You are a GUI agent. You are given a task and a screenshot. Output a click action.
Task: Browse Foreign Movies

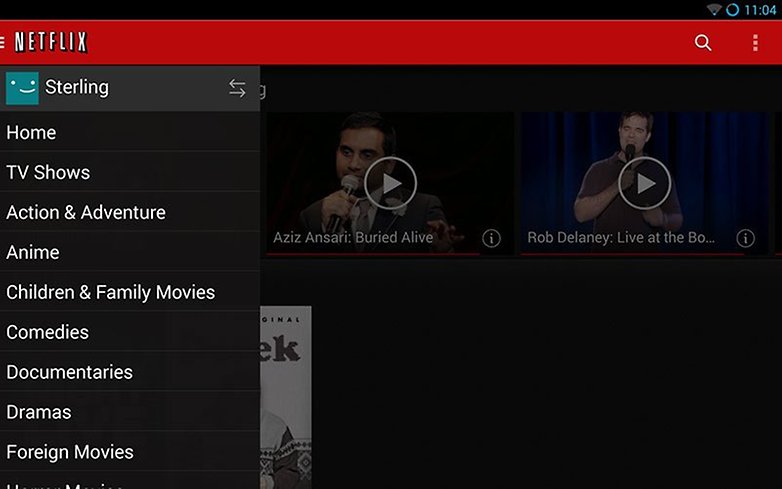[130, 452]
